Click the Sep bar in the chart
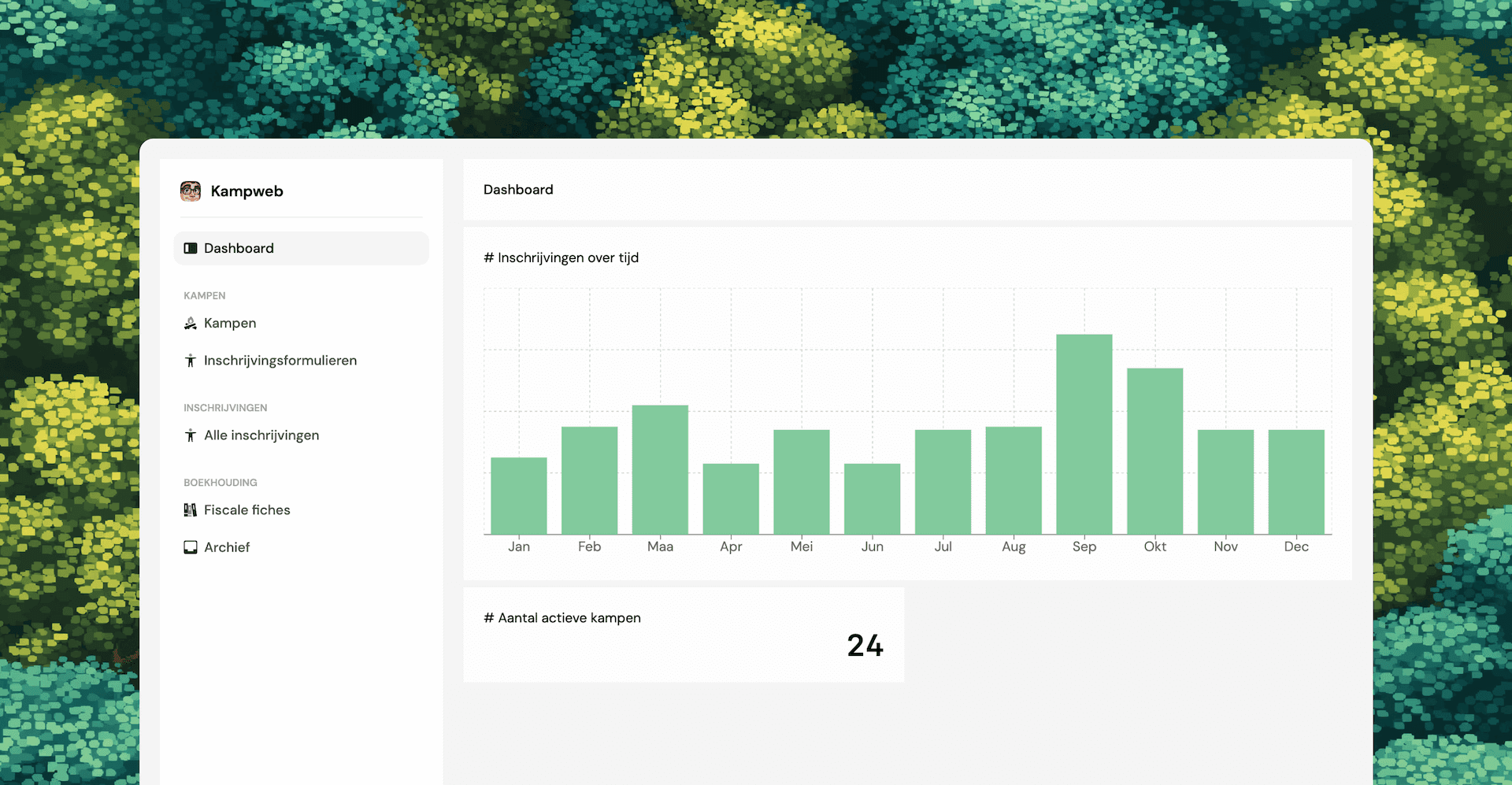 pos(1084,435)
